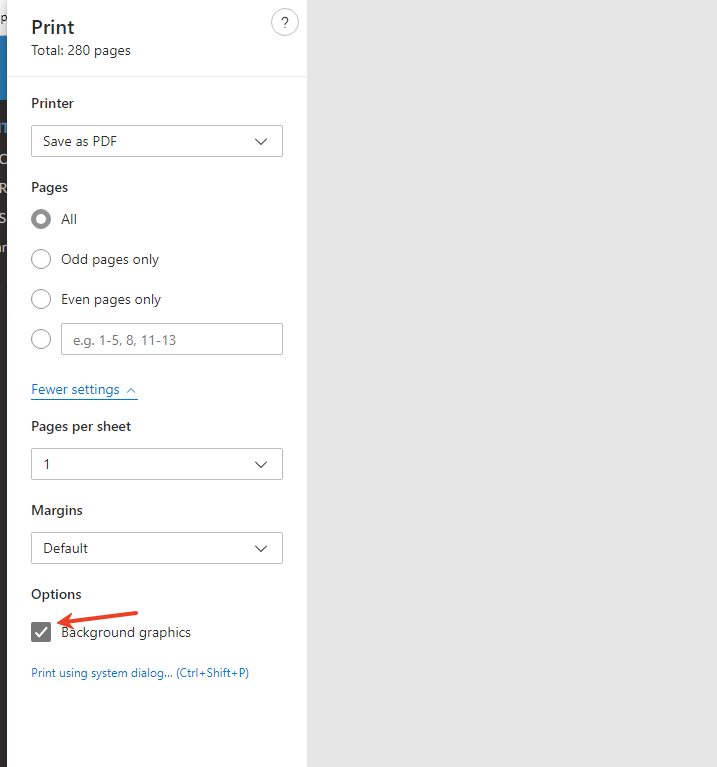Open Print using system dialog link
Viewport: 717px width, 767px height.
139,673
